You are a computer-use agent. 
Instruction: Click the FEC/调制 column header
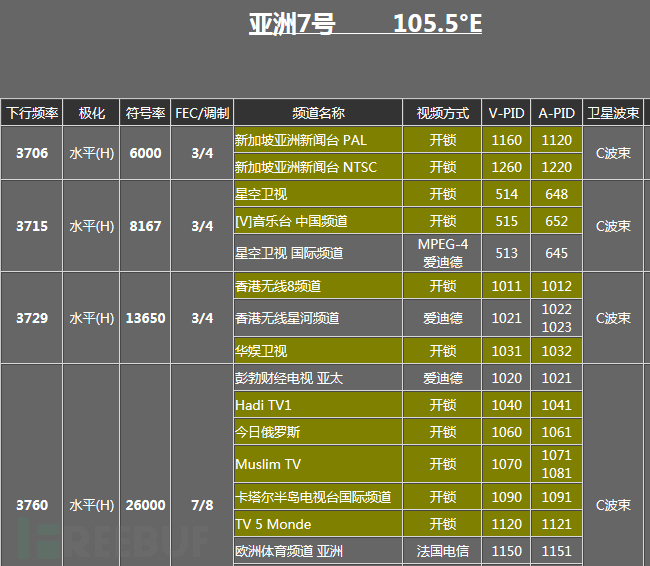[202, 113]
